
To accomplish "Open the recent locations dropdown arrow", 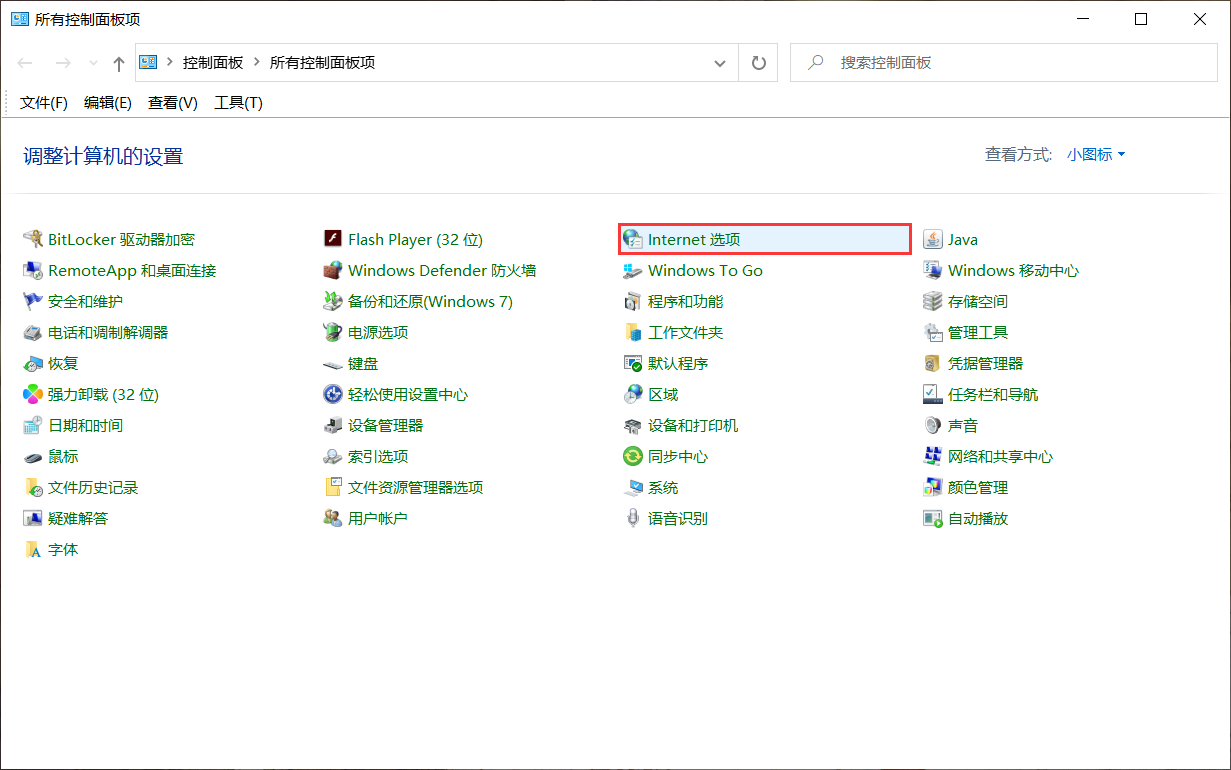I will point(94,62).
